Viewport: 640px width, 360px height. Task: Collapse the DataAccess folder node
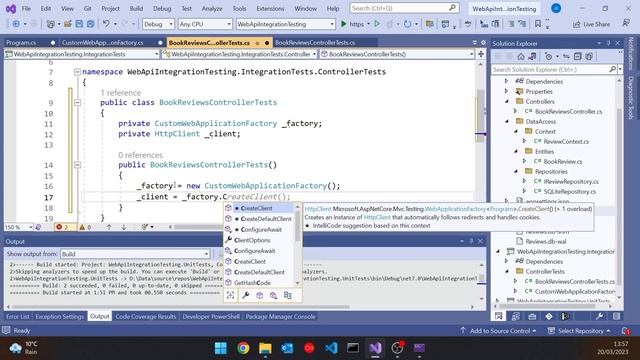tap(507, 121)
